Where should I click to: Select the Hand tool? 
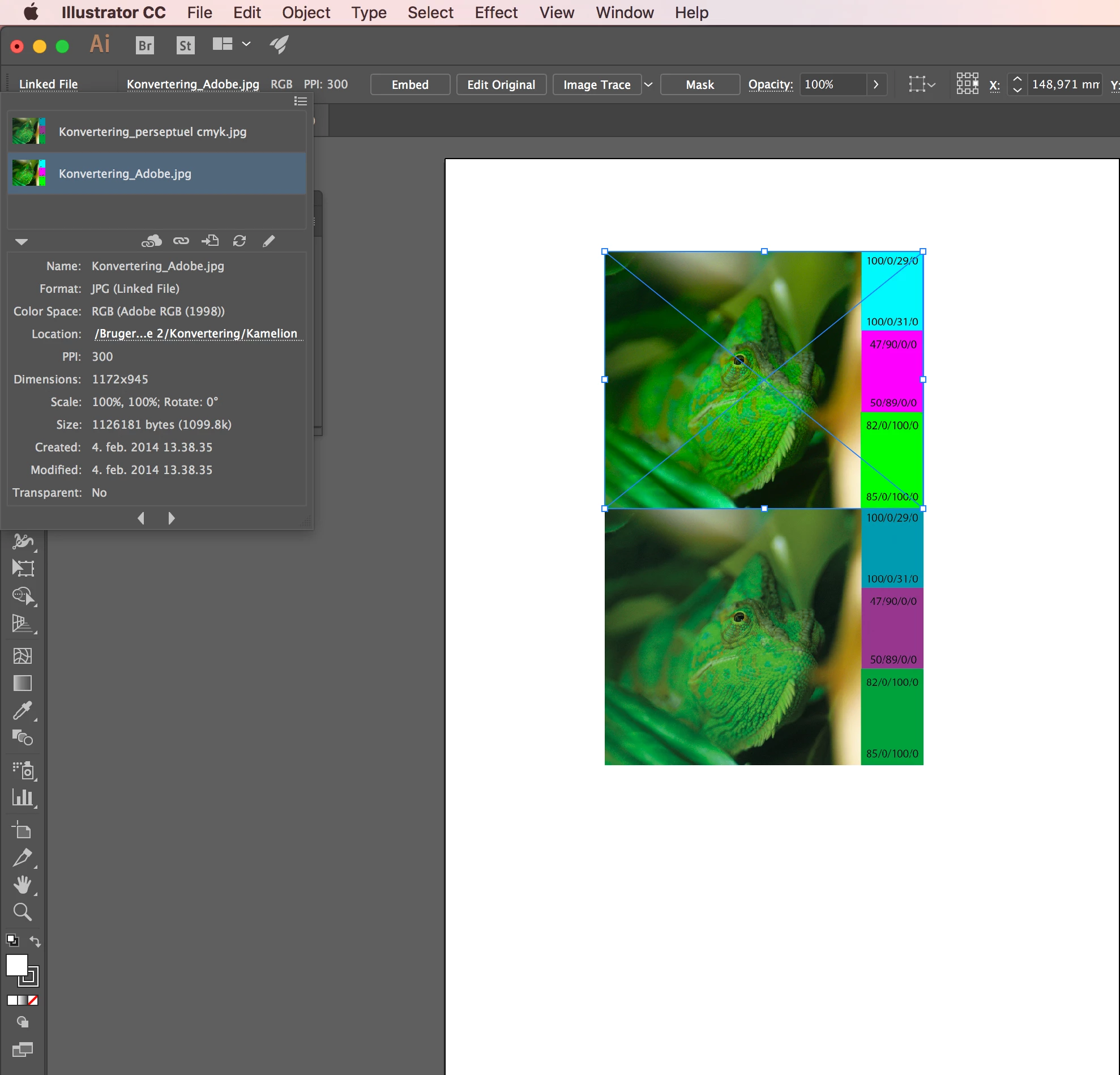[x=22, y=884]
